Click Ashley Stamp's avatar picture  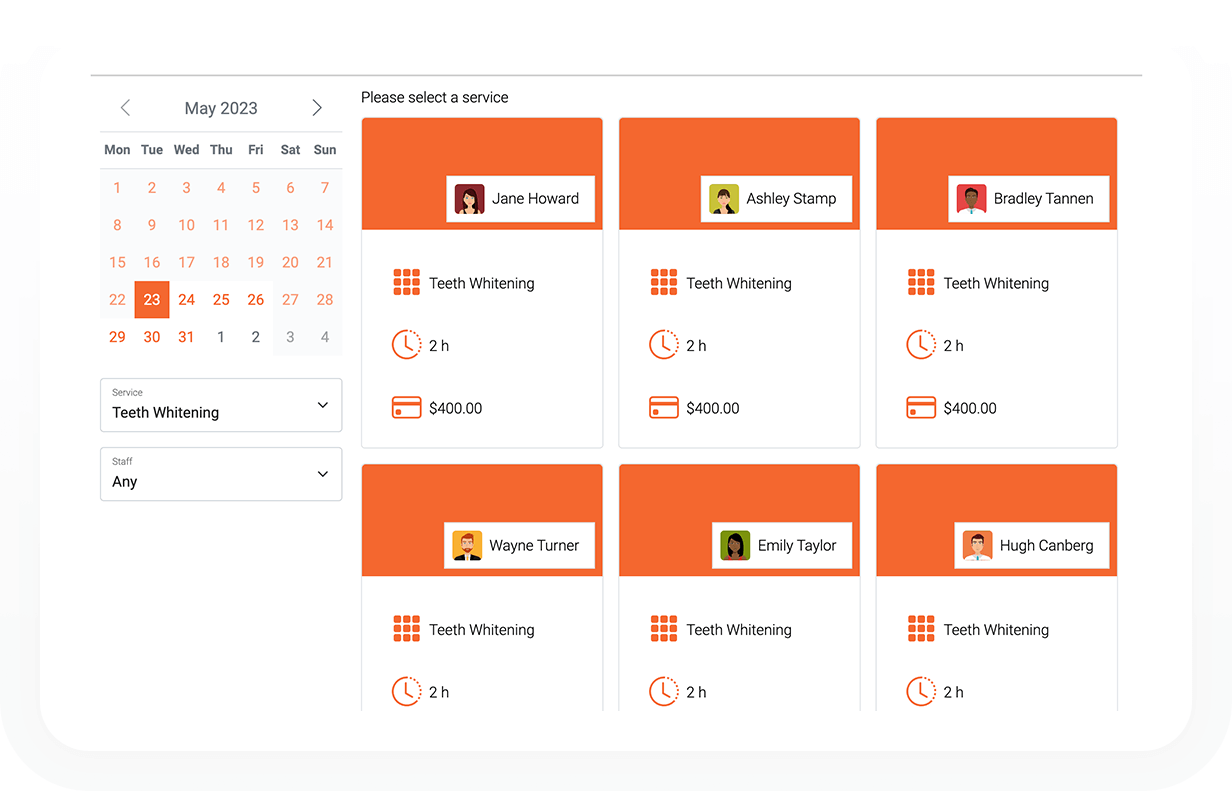tap(724, 199)
